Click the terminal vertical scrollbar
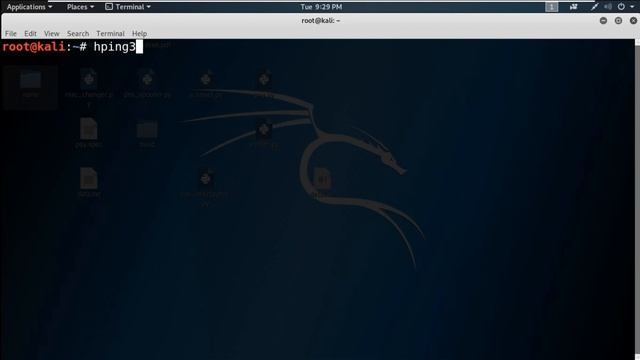 (x=637, y=200)
